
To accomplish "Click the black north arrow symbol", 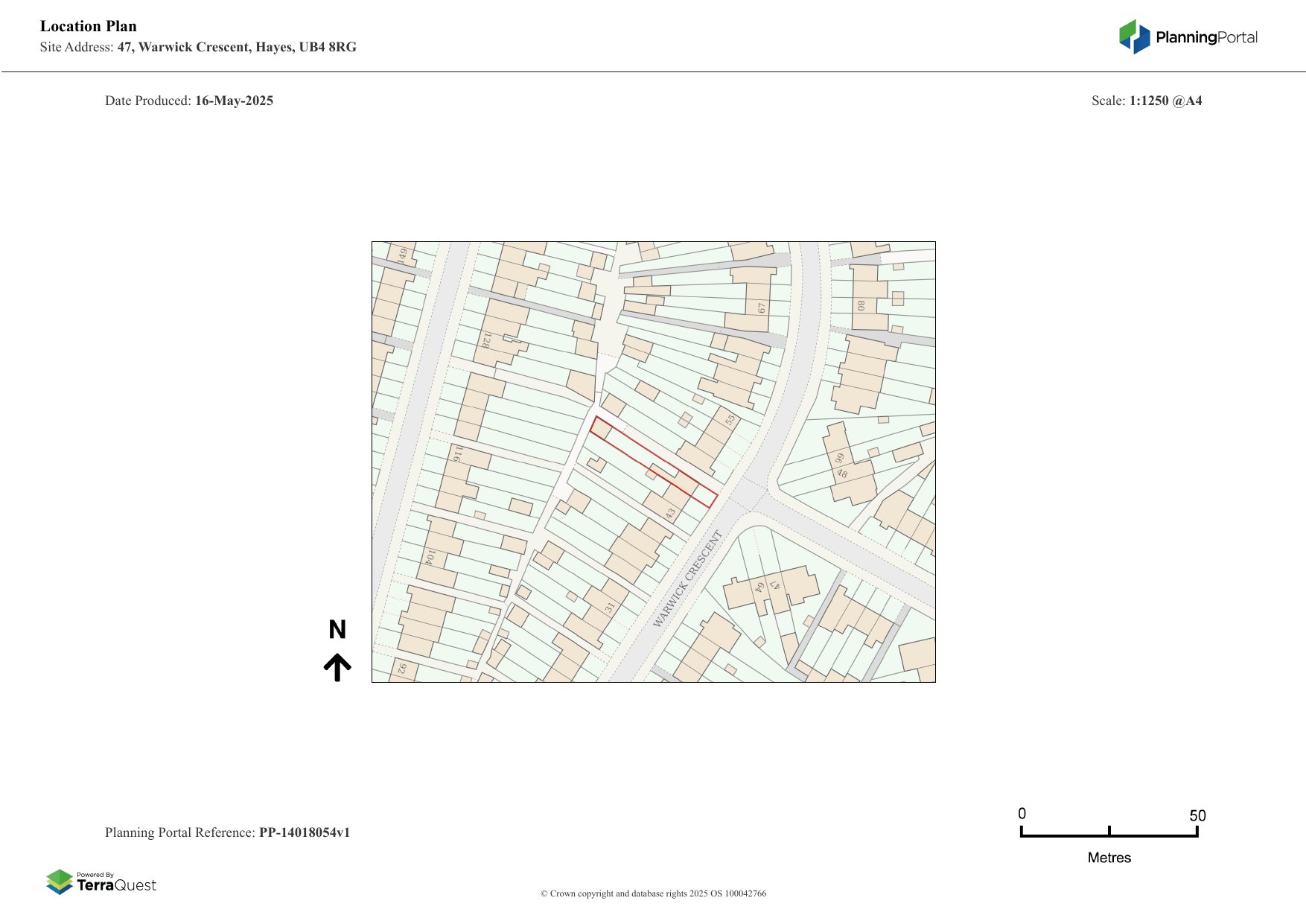I will [337, 666].
